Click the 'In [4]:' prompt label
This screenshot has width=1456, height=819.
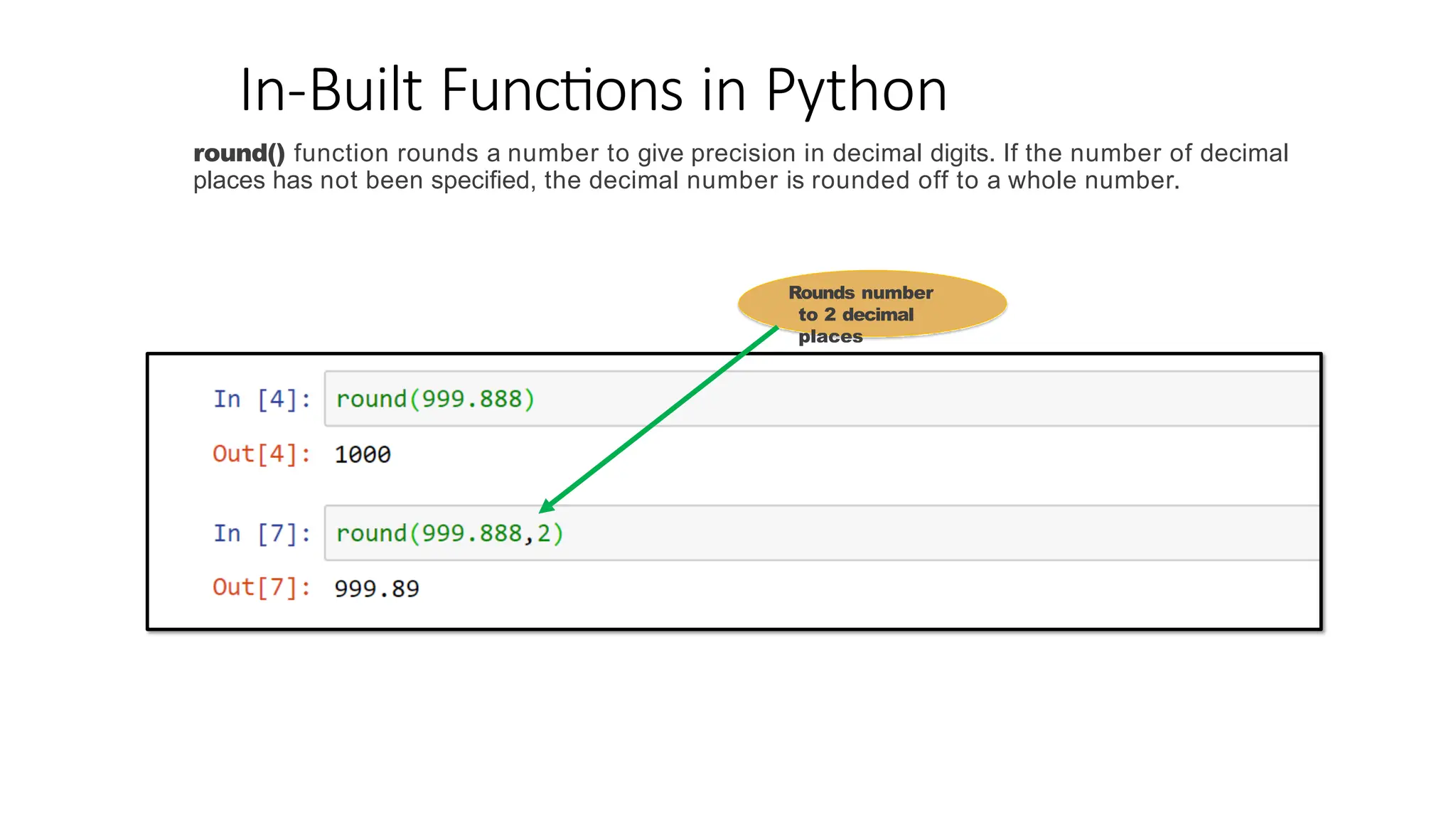[x=262, y=400]
